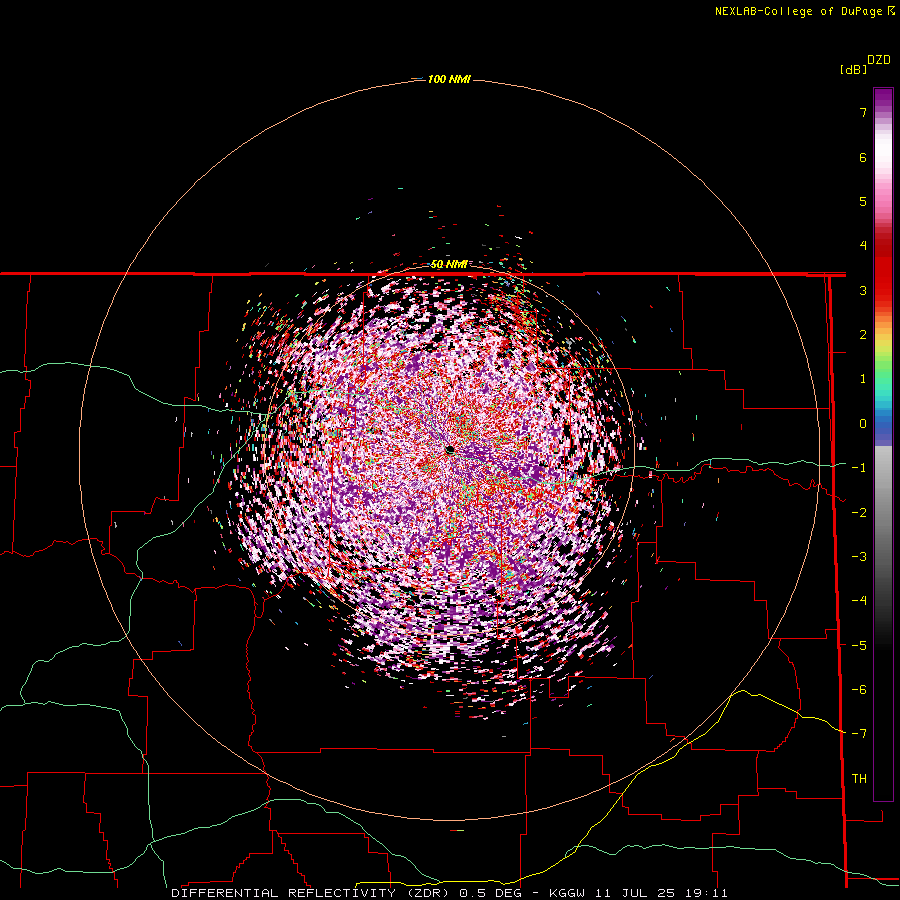This screenshot has width=900, height=900.
Task: Click the -1 dB mark on the scale
Action: [859, 468]
